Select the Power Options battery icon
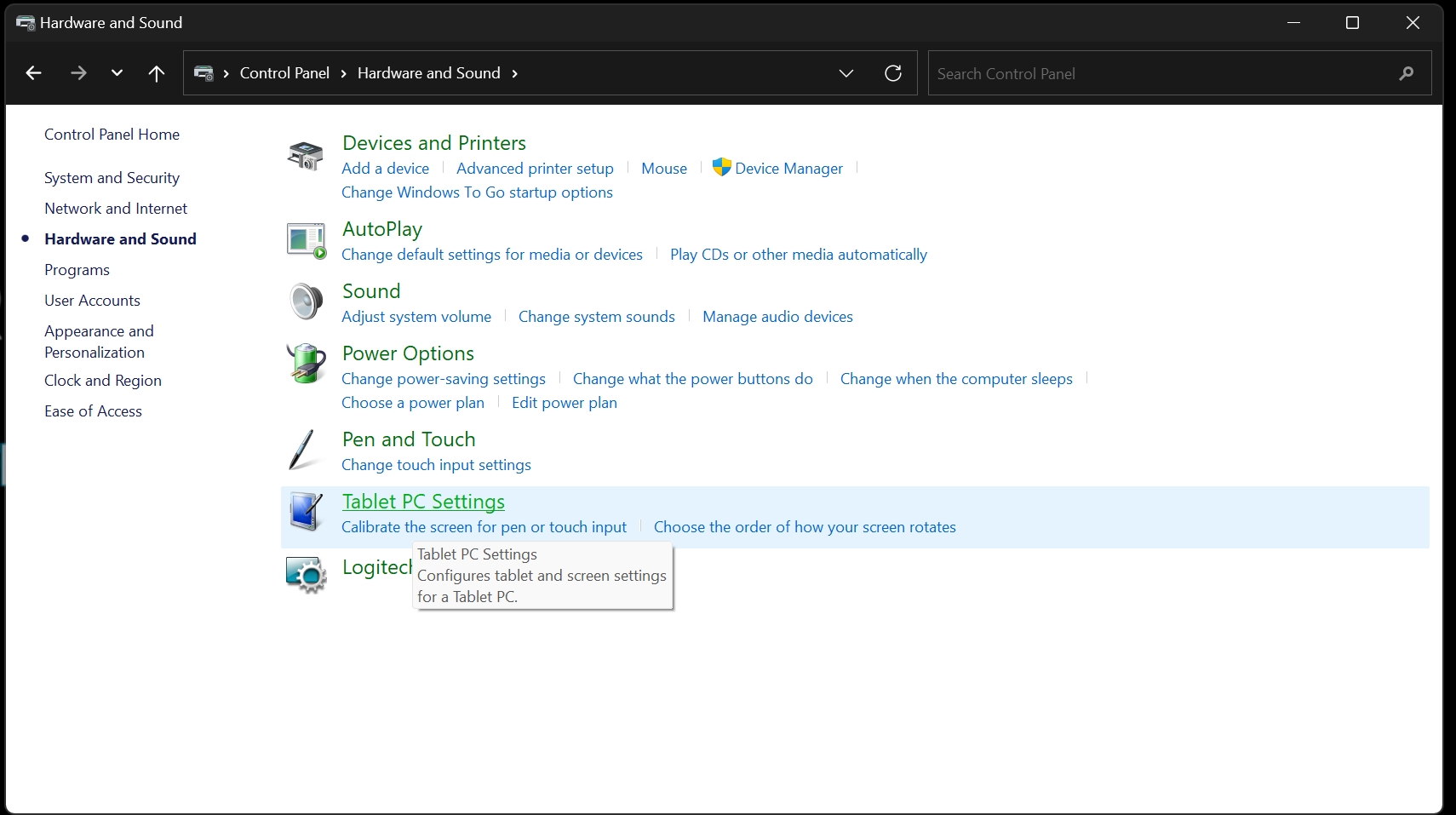 306,364
